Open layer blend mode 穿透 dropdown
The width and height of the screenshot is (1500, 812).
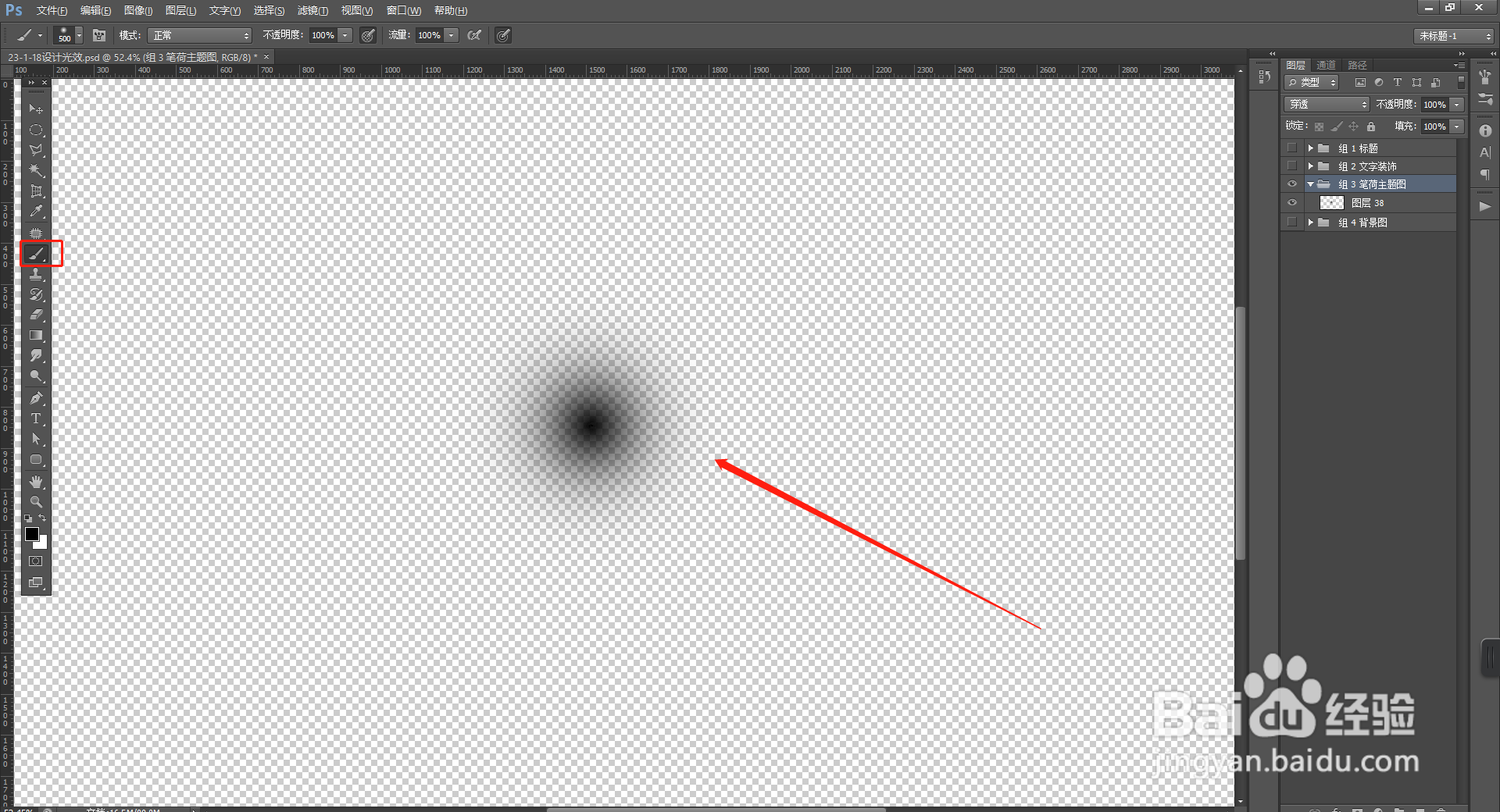pyautogui.click(x=1327, y=104)
